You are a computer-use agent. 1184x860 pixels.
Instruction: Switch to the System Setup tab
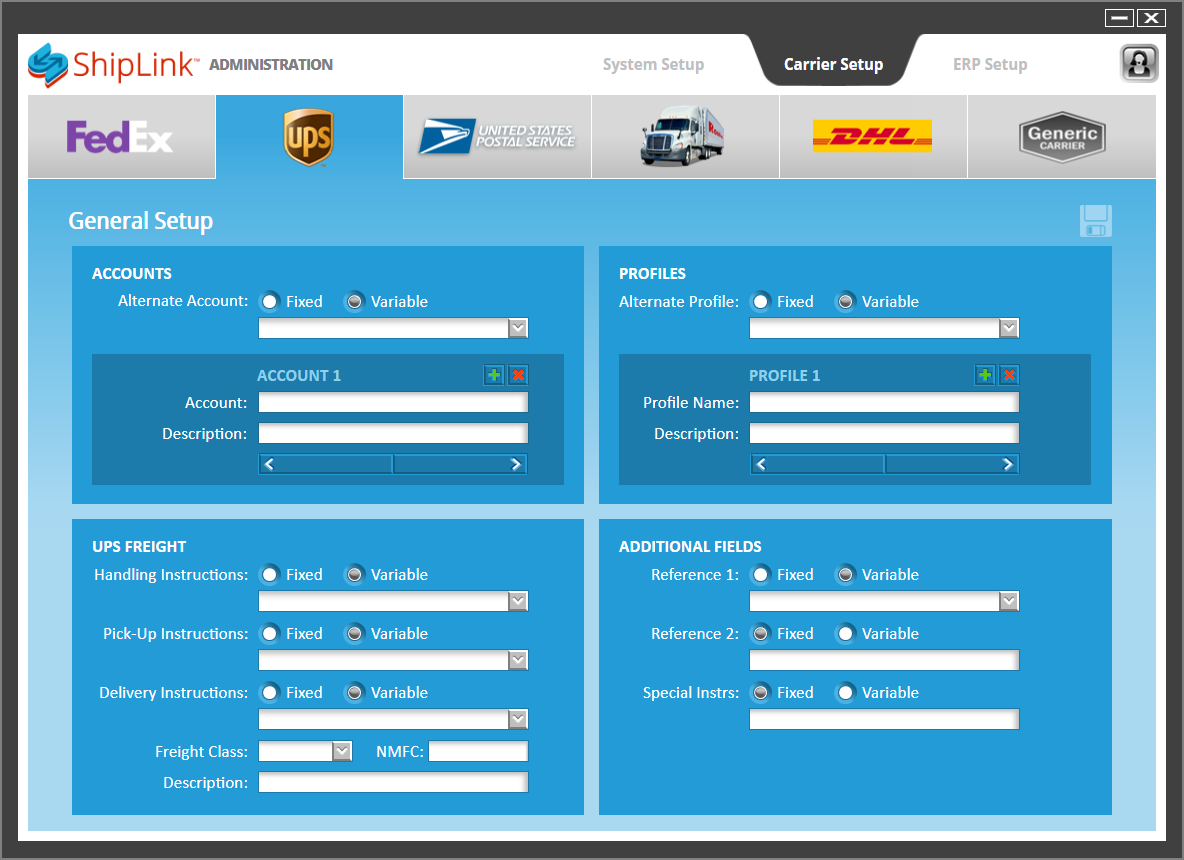653,65
